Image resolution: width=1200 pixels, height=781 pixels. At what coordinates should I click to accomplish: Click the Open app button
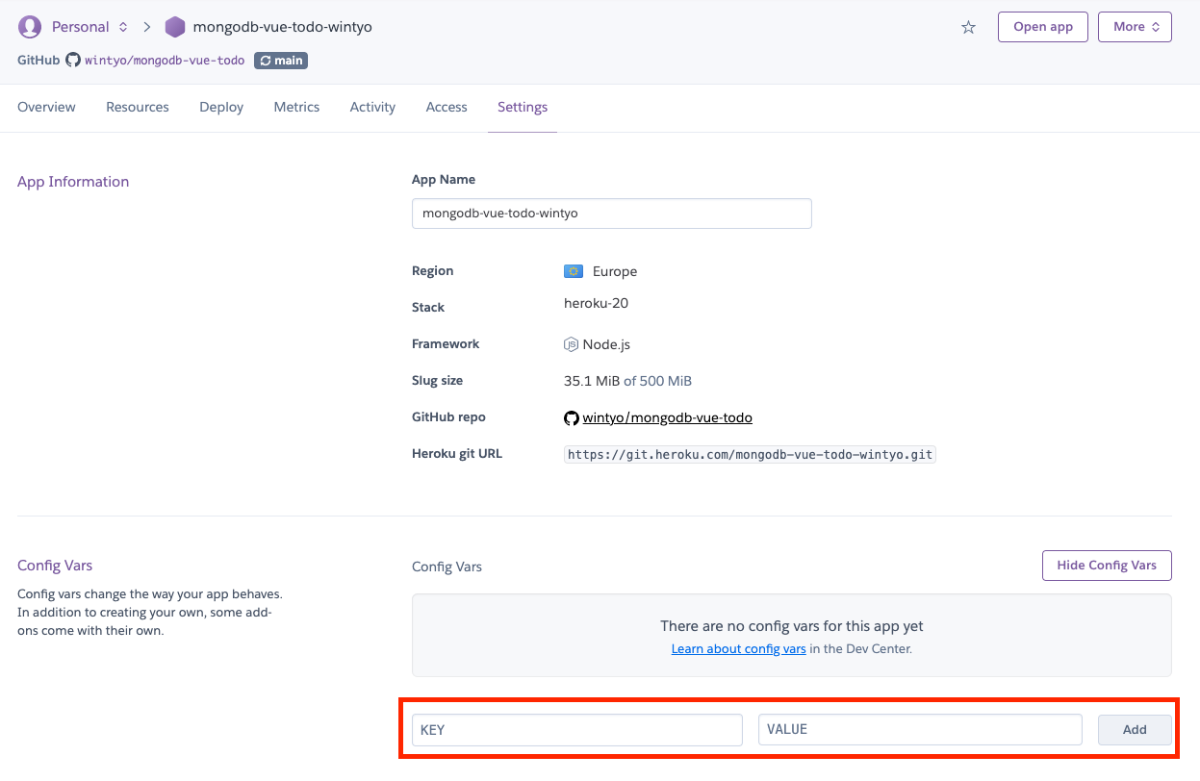(x=1043, y=27)
